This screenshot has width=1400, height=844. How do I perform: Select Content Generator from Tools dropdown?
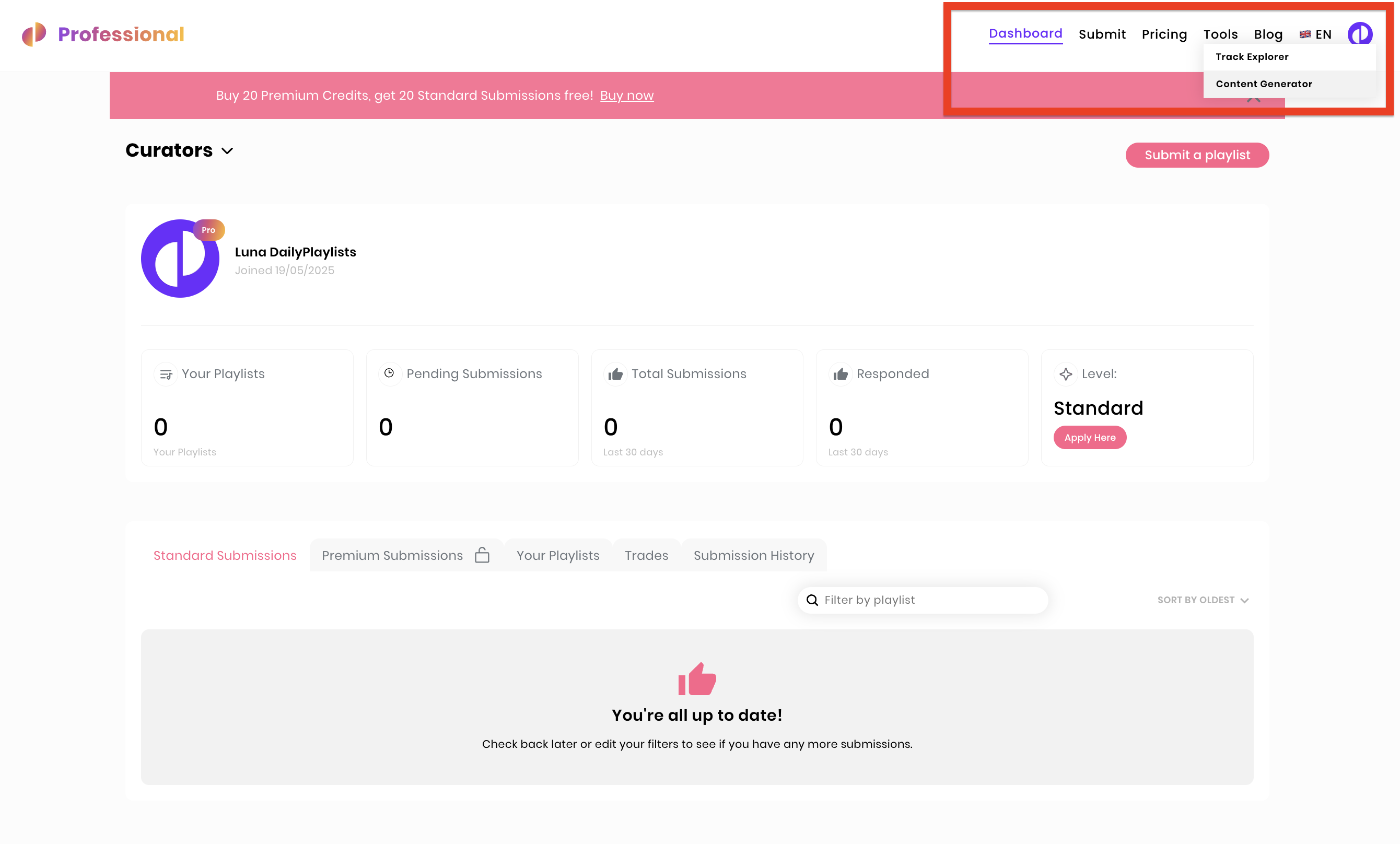[x=1289, y=84]
